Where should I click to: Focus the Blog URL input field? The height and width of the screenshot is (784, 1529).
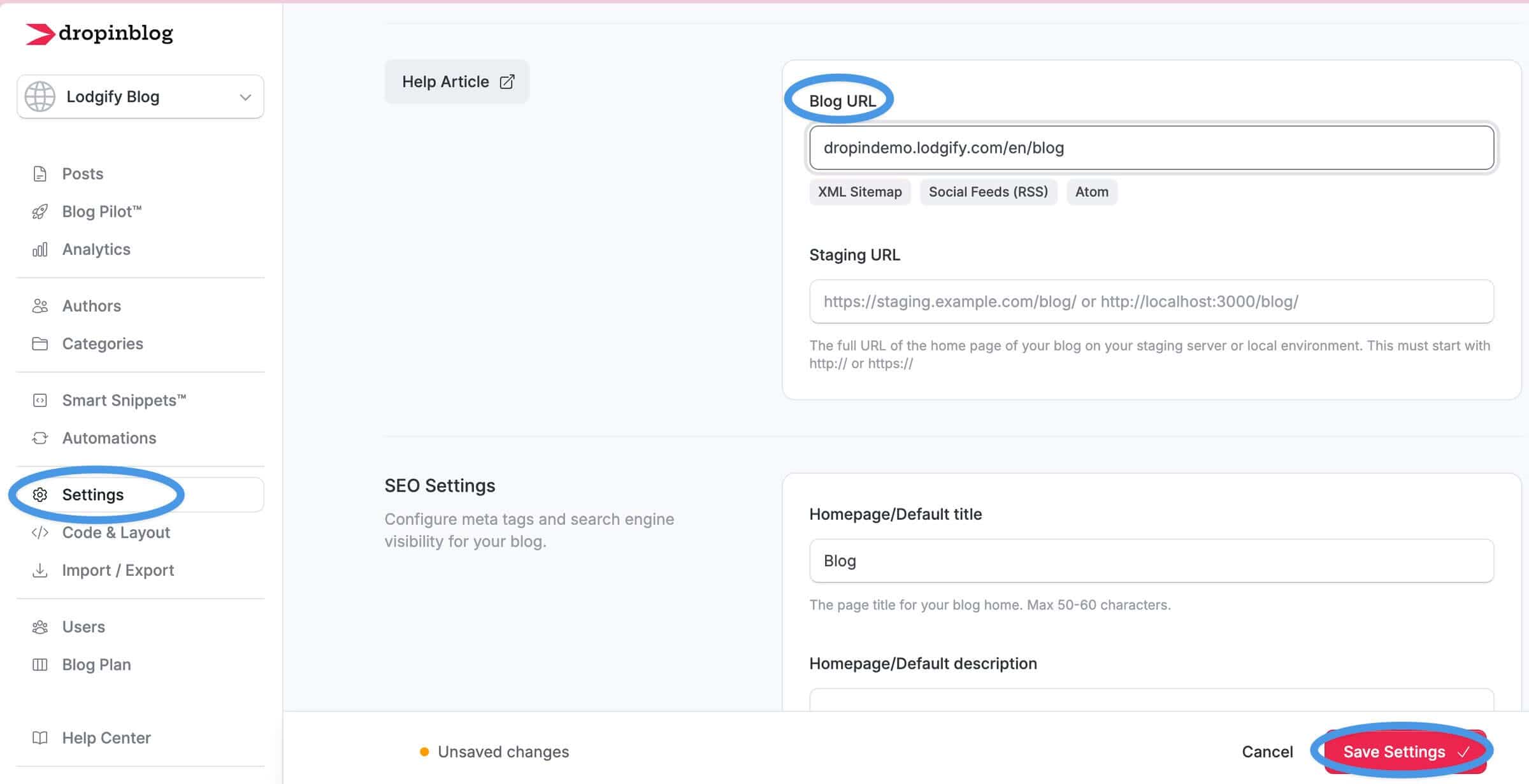[x=1151, y=148]
